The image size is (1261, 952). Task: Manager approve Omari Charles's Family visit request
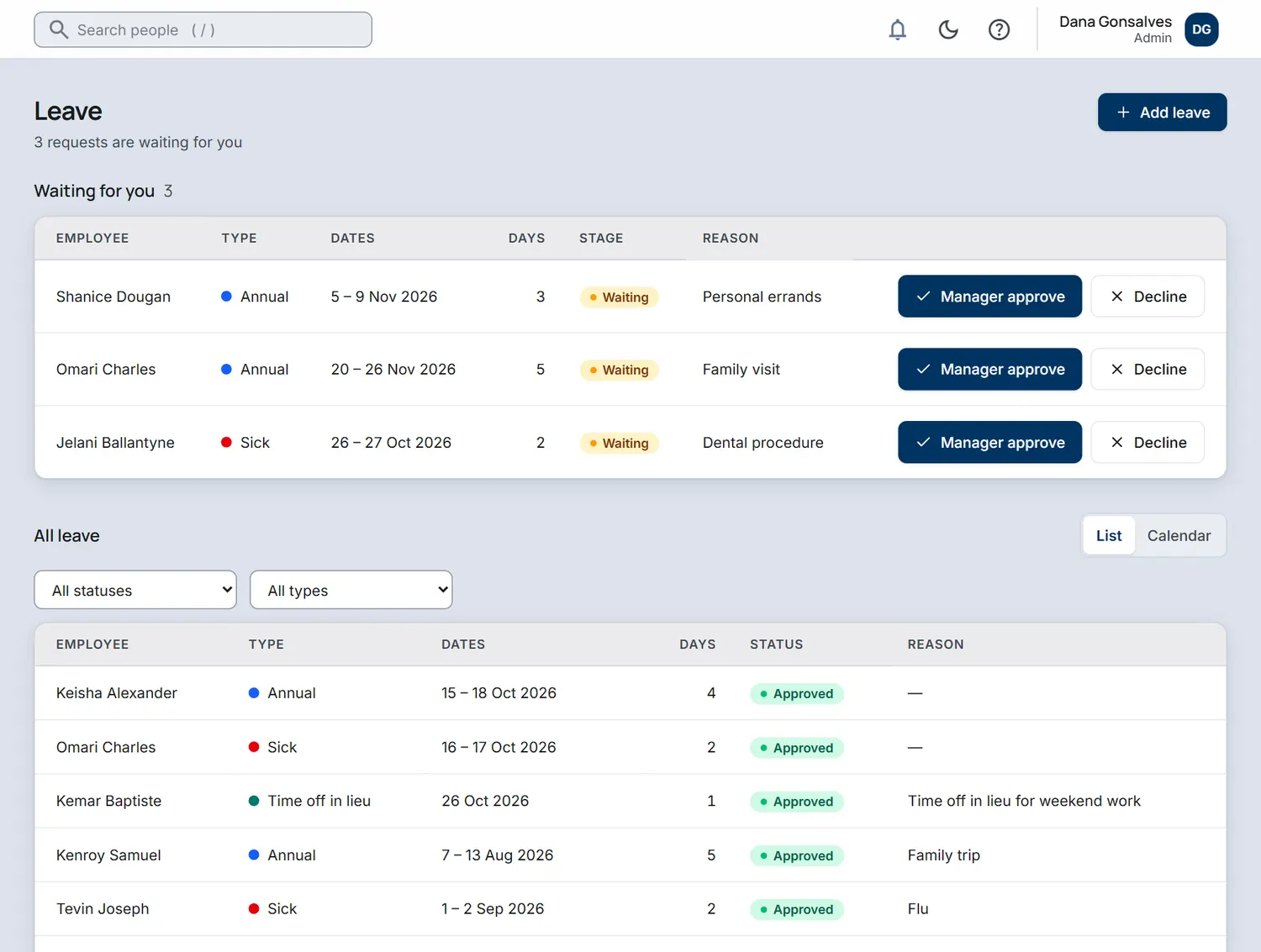pyautogui.click(x=989, y=369)
